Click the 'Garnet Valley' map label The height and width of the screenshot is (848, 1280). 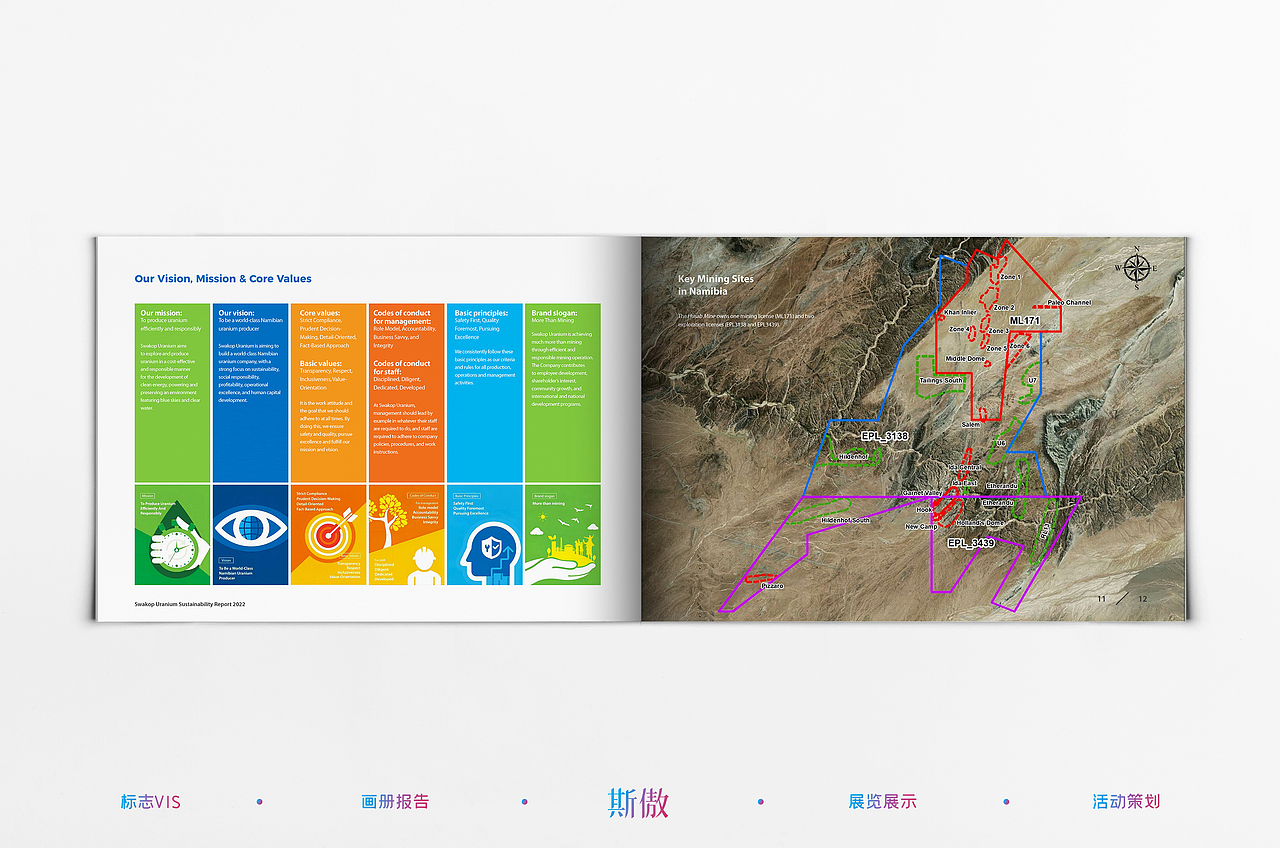[922, 493]
